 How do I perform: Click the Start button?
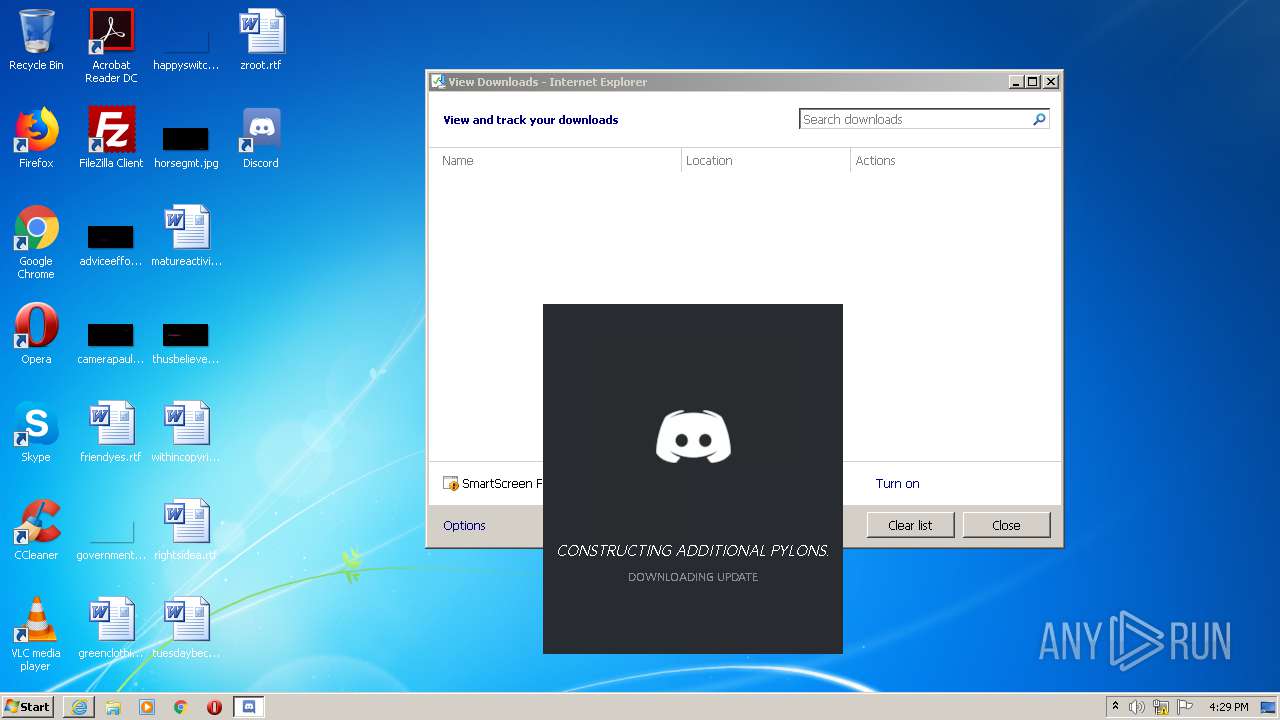[27, 707]
